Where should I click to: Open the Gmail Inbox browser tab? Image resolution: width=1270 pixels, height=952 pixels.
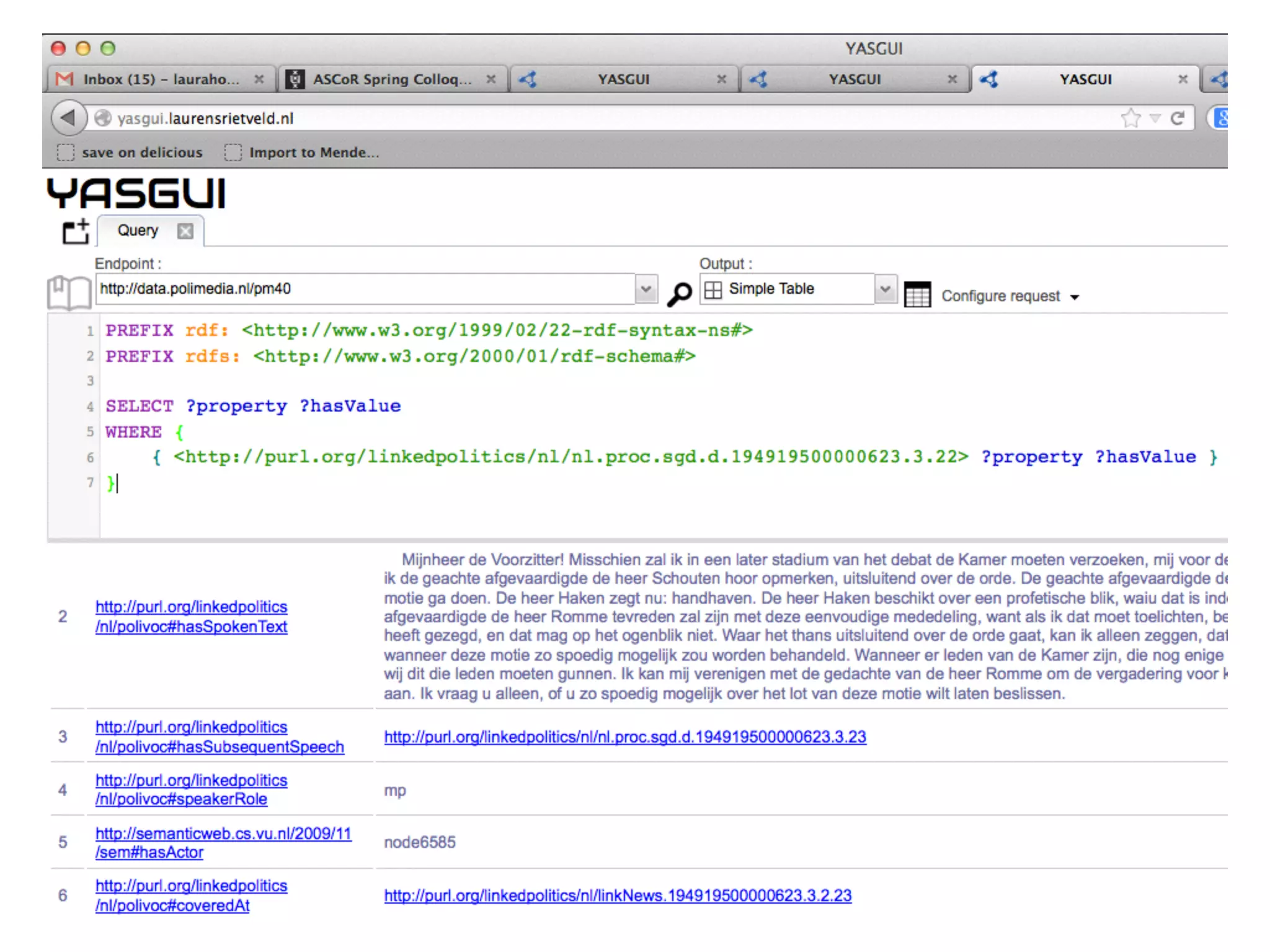160,79
